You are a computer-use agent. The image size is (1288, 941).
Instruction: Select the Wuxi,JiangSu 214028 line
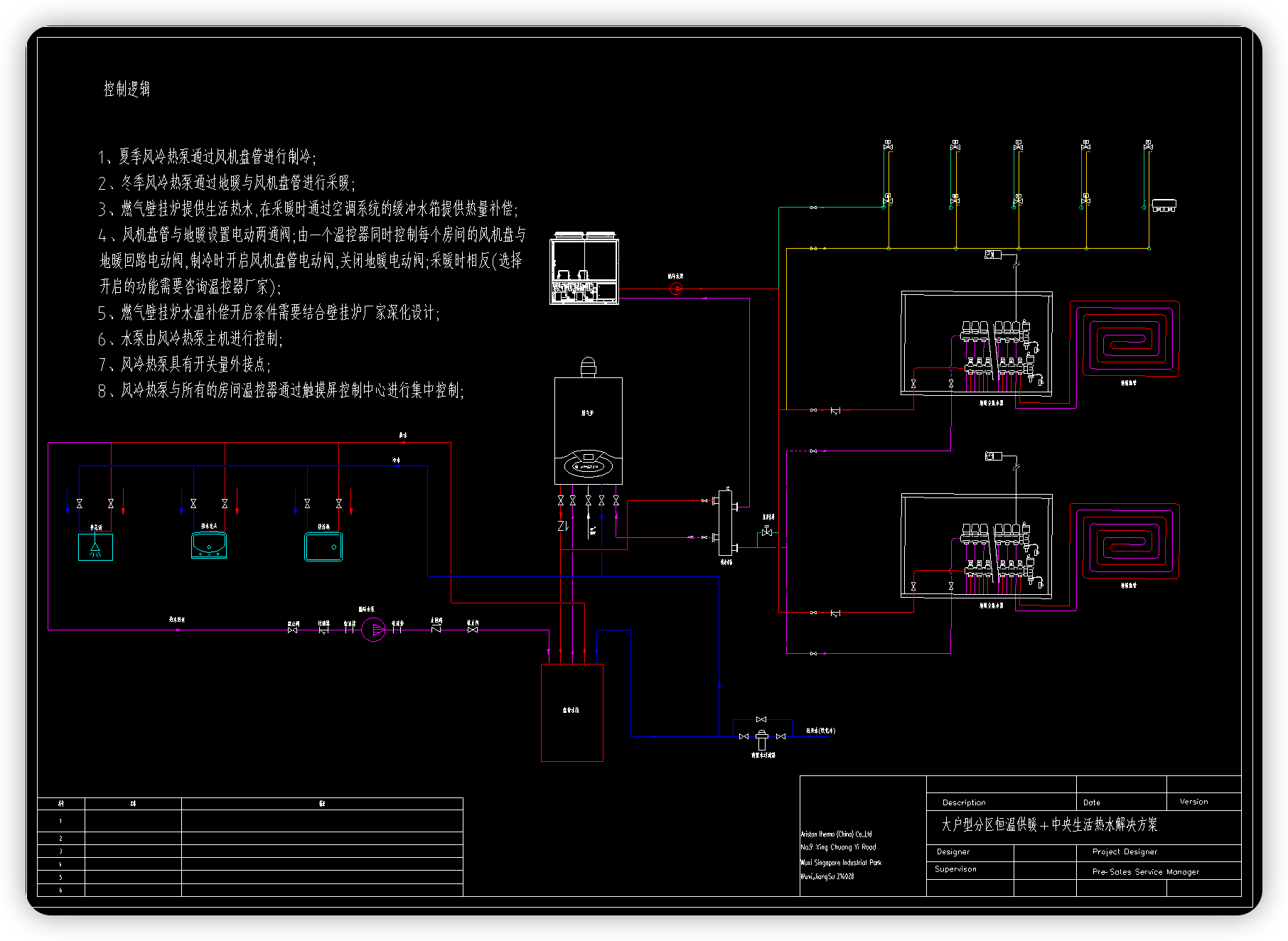(x=827, y=876)
